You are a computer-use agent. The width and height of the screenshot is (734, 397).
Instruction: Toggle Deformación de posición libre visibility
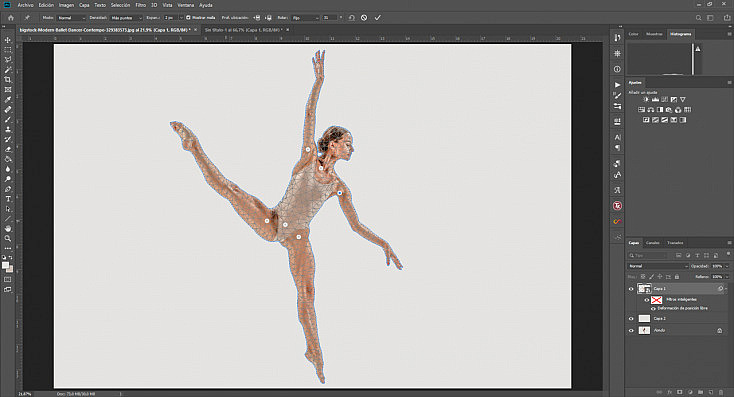653,309
